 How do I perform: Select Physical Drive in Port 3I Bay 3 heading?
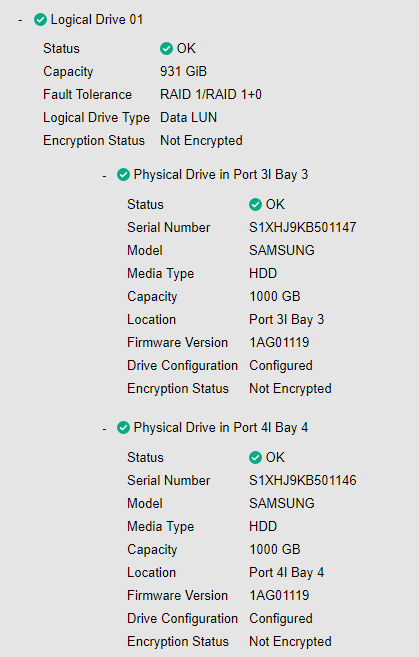coord(221,175)
